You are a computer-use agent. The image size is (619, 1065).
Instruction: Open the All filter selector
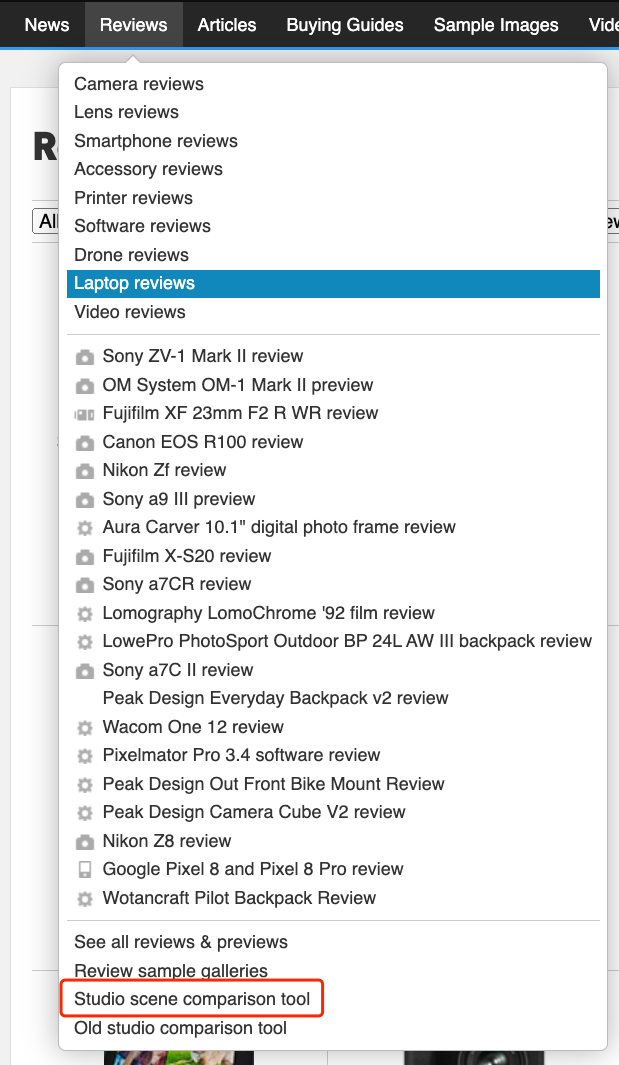[48, 220]
